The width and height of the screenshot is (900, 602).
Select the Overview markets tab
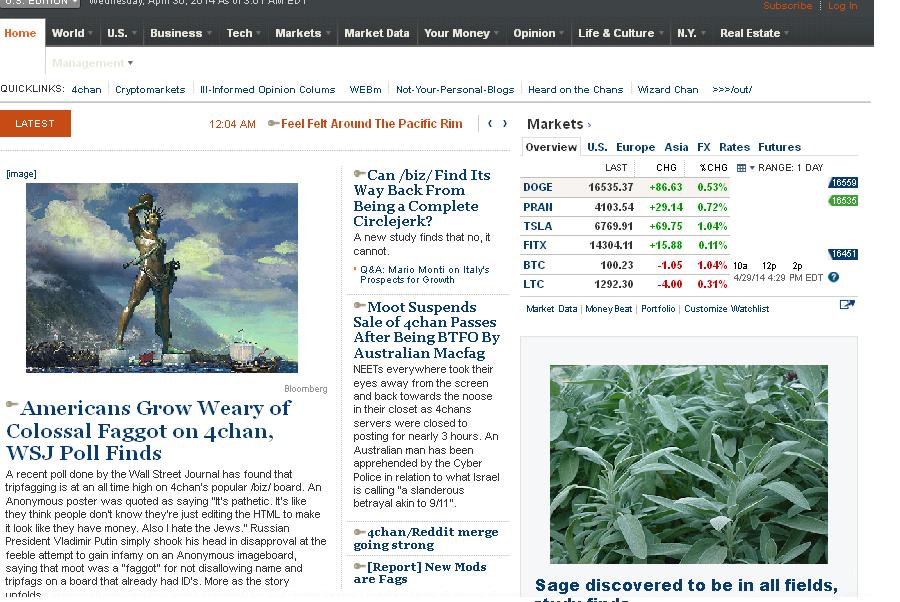point(551,147)
